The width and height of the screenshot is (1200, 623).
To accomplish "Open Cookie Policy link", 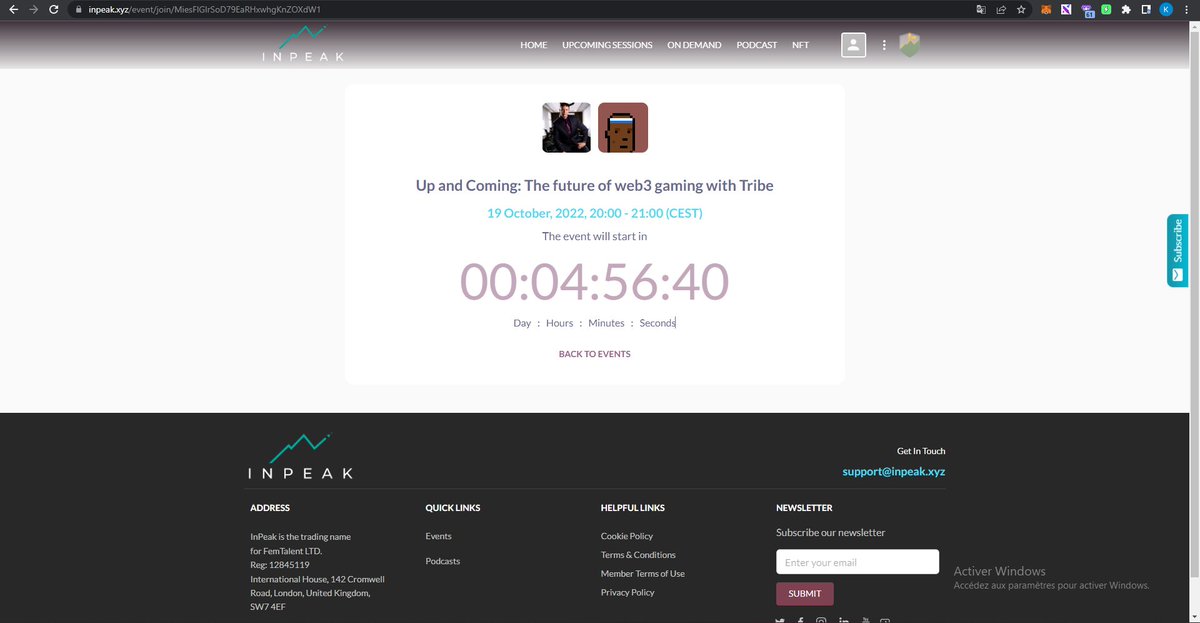I will pos(627,536).
